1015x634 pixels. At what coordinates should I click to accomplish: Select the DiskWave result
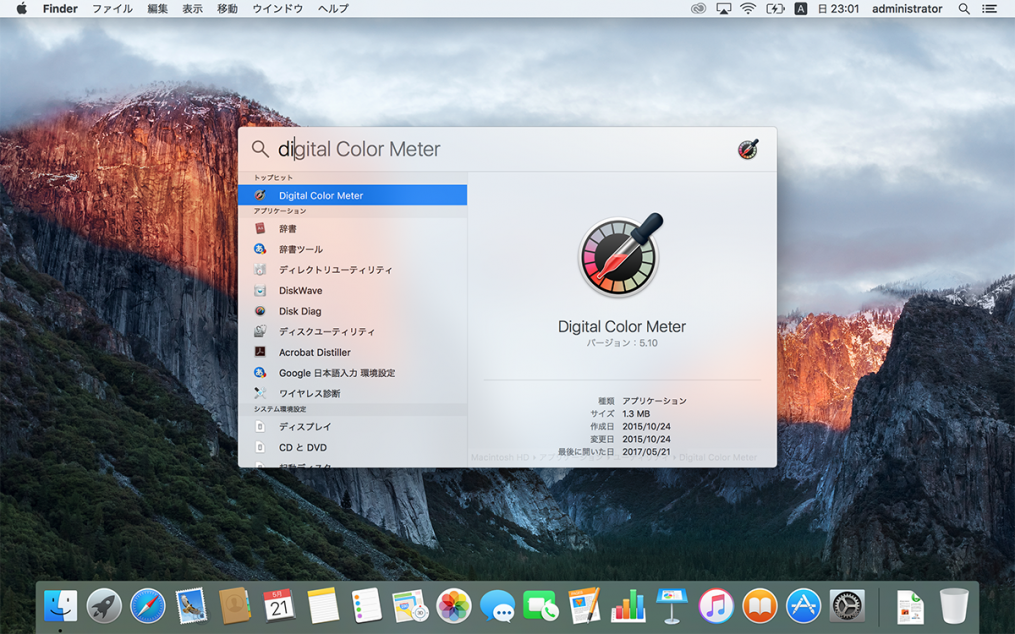[353, 291]
